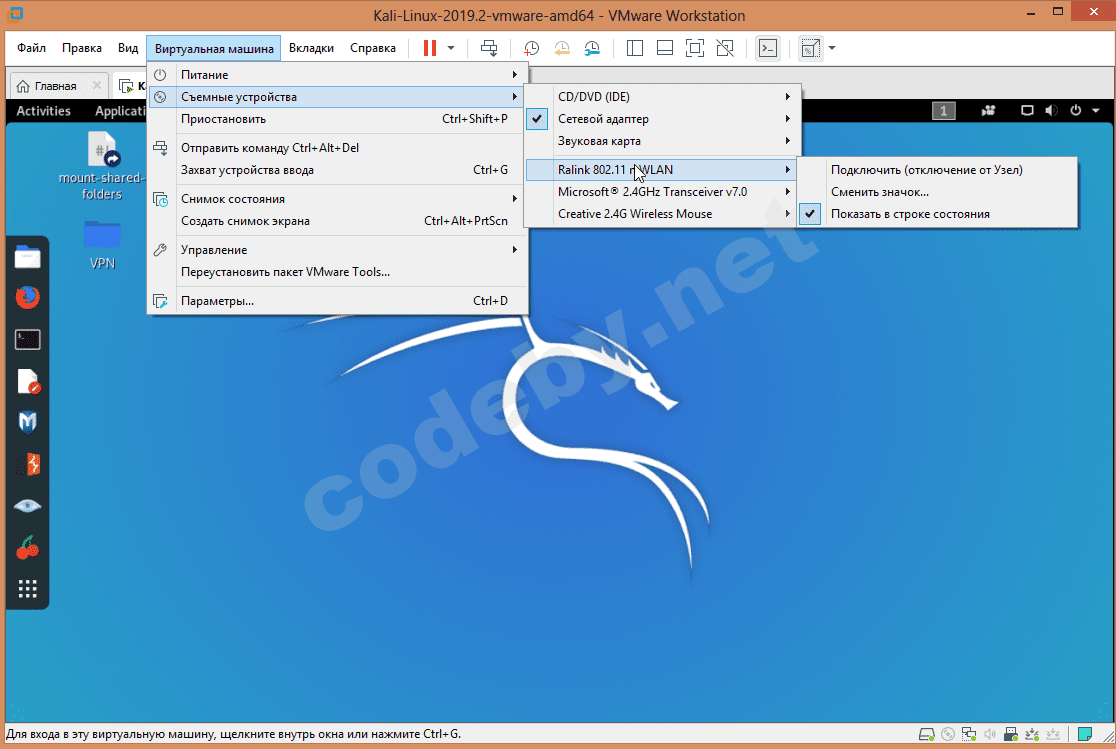Click the red Suspend (pause) toolbar icon
This screenshot has width=1116, height=749.
click(429, 48)
